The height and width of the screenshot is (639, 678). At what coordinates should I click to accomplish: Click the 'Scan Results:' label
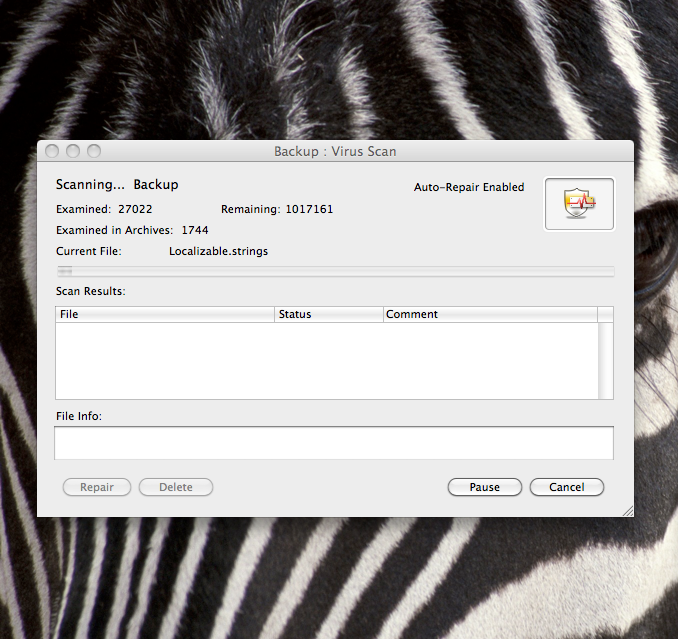pyautogui.click(x=91, y=291)
